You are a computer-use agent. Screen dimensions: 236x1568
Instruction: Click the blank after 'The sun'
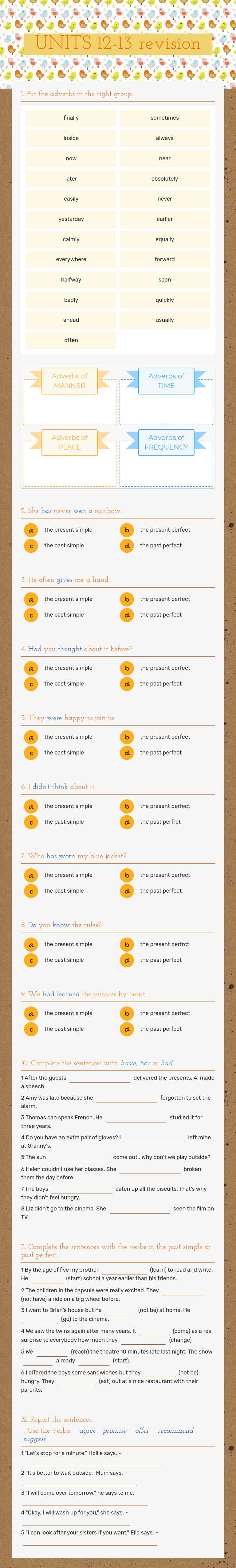[x=79, y=1158]
